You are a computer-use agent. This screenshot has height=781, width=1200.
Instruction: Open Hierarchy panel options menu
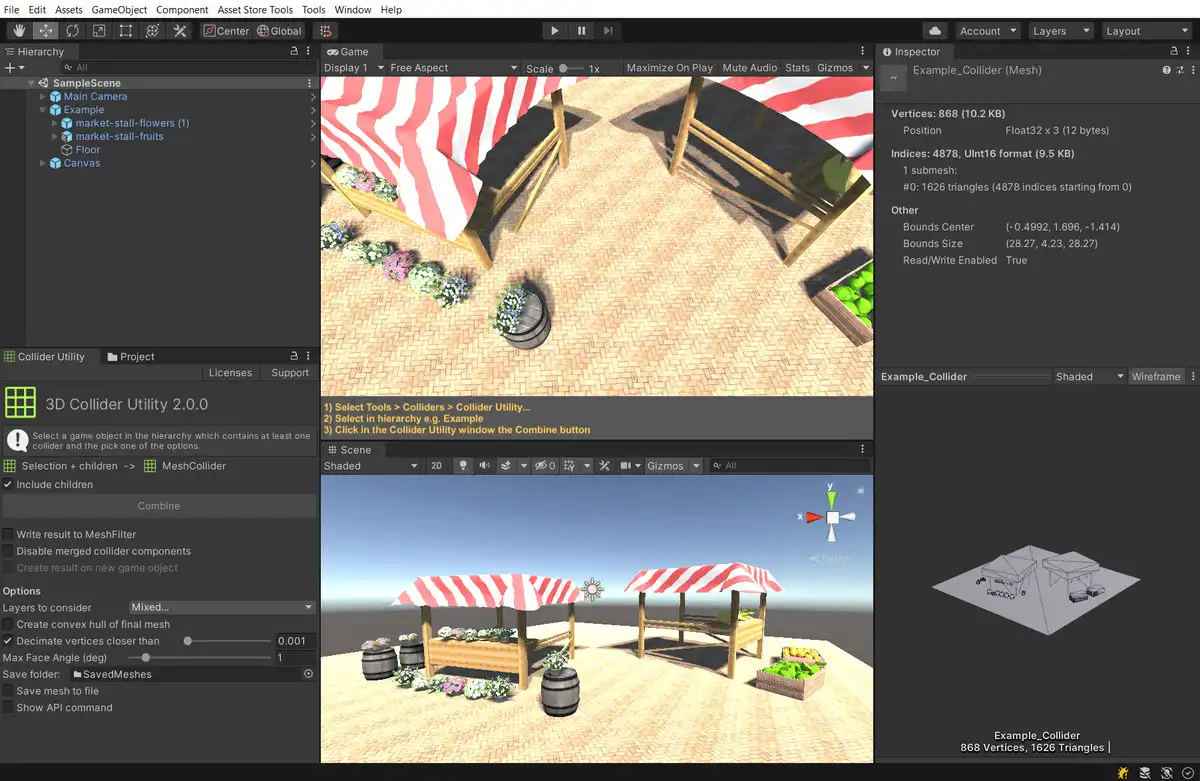pyautogui.click(x=309, y=51)
